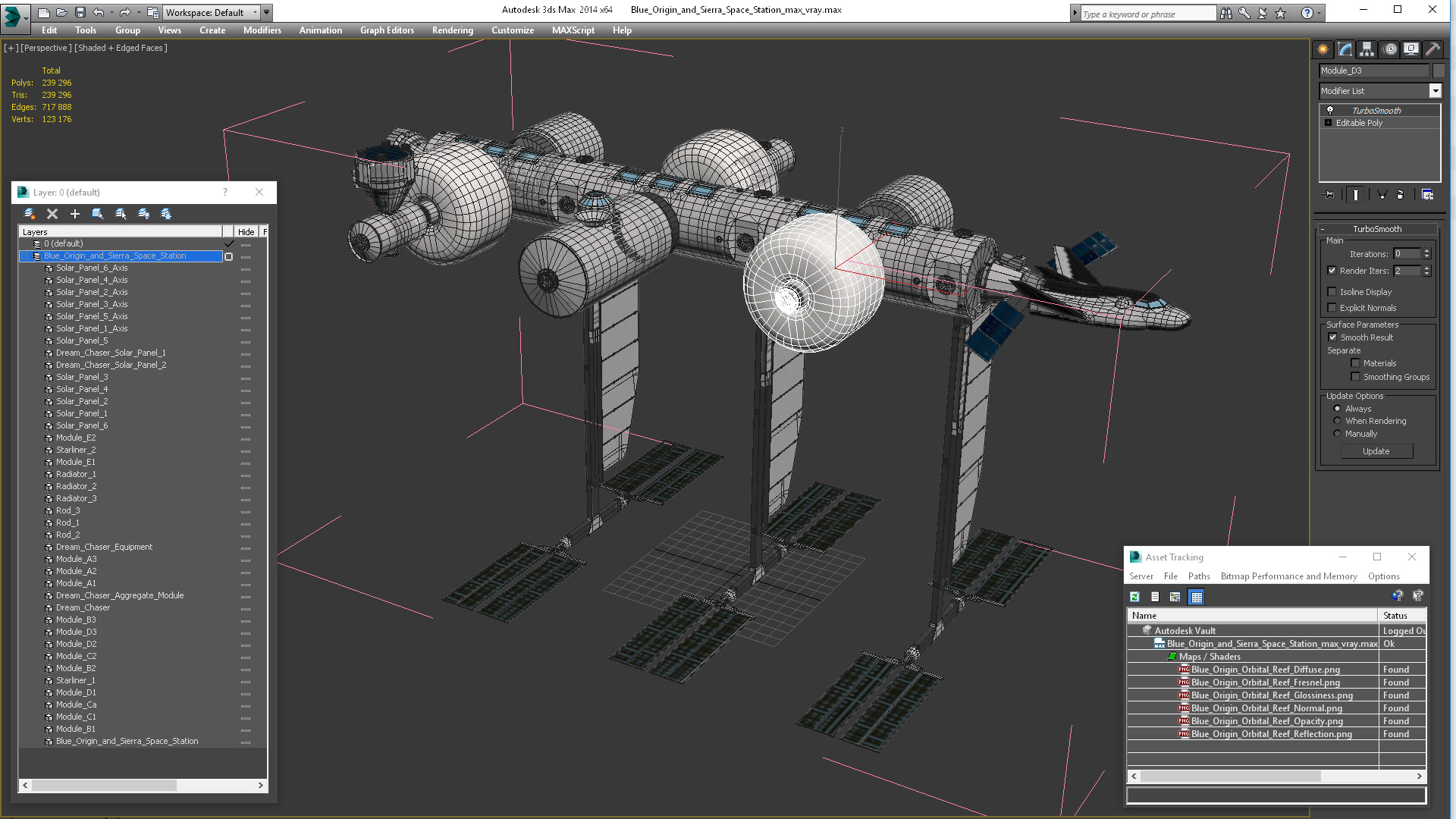Toggle TurboSmooth modifier lightbulb icon
This screenshot has width=1456, height=819.
(1329, 111)
